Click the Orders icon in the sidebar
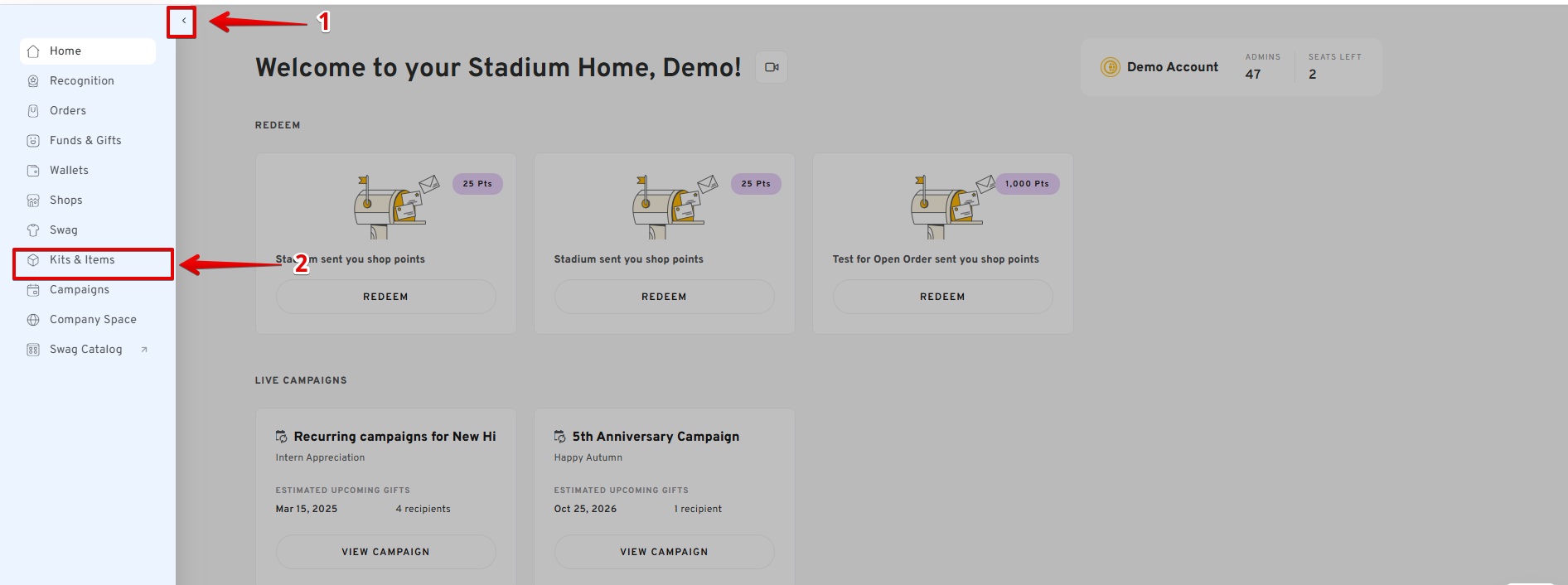The height and width of the screenshot is (585, 1568). (x=33, y=111)
